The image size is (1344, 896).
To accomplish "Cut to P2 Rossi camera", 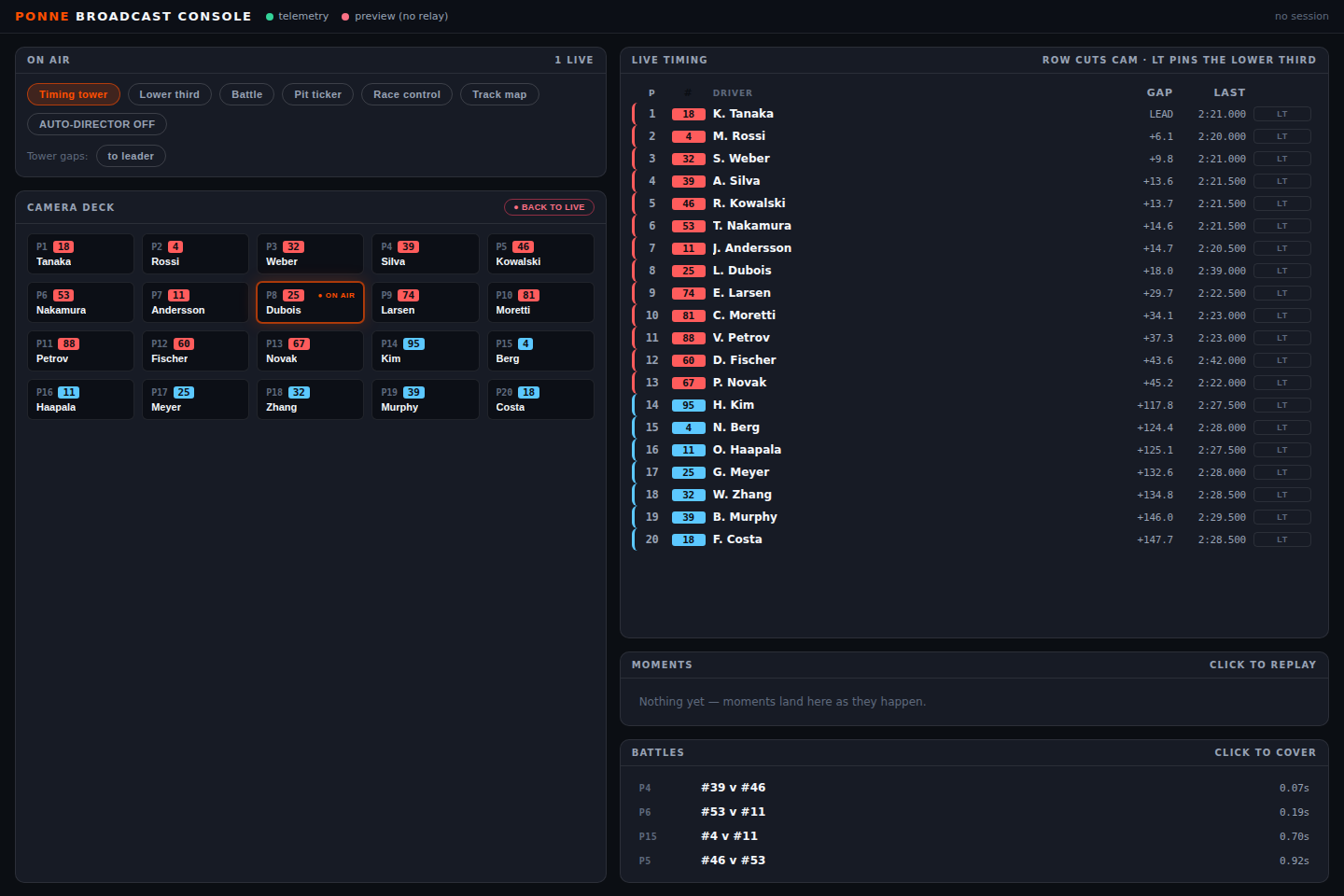I will click(195, 254).
